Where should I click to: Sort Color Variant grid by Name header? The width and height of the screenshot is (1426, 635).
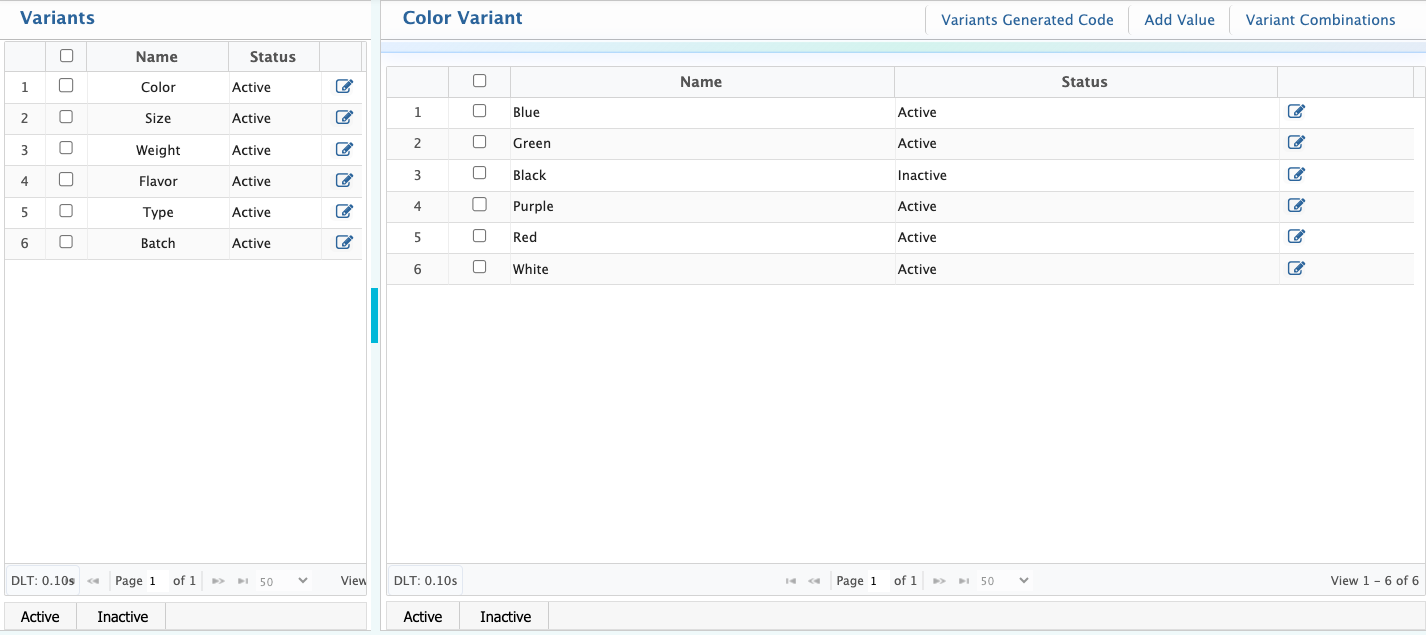click(x=701, y=82)
